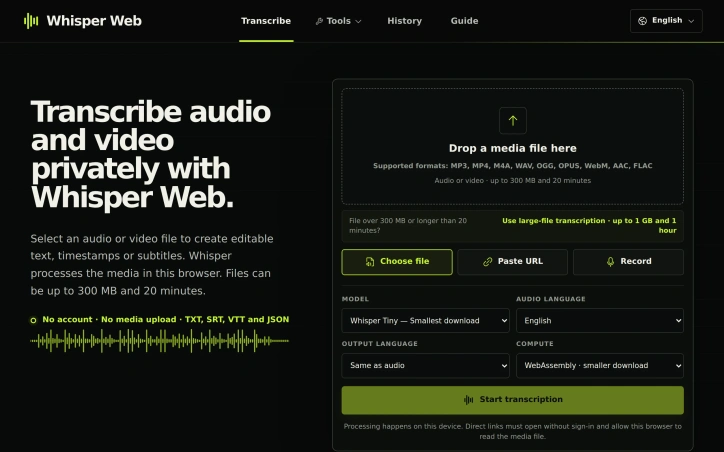
Task: Click the Record button
Action: [x=628, y=262]
